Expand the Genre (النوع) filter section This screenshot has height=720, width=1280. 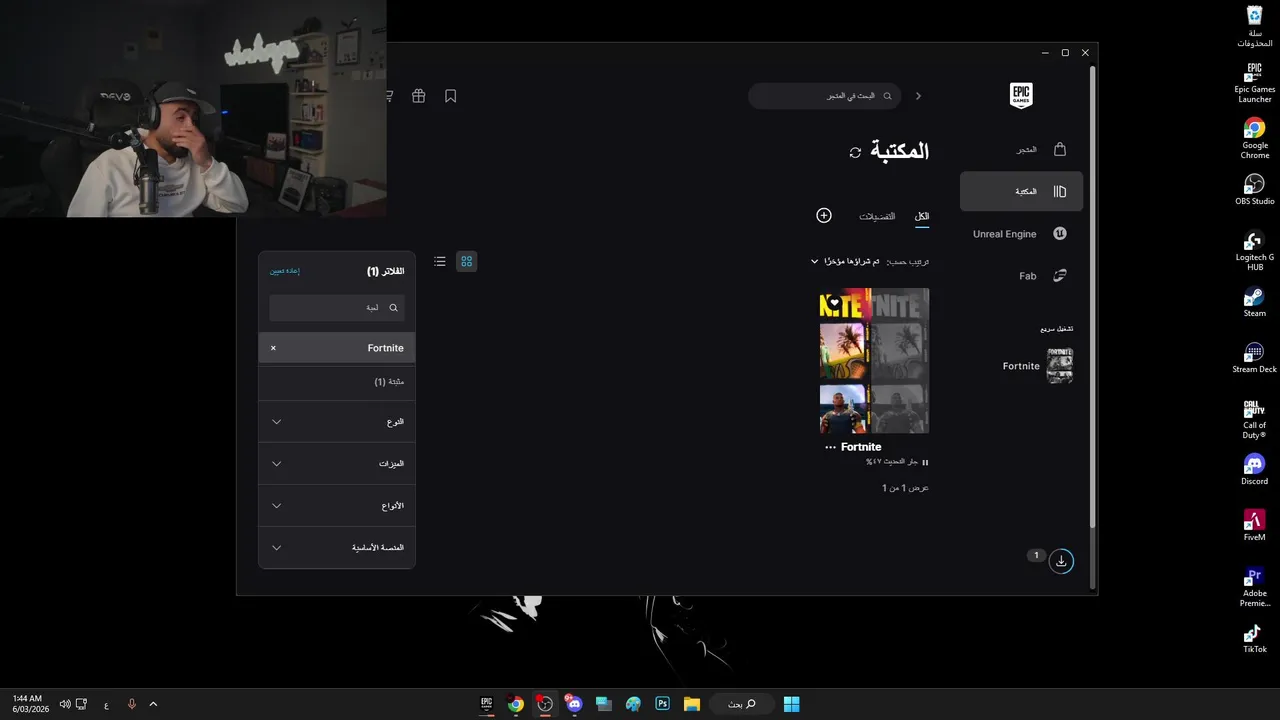(337, 422)
